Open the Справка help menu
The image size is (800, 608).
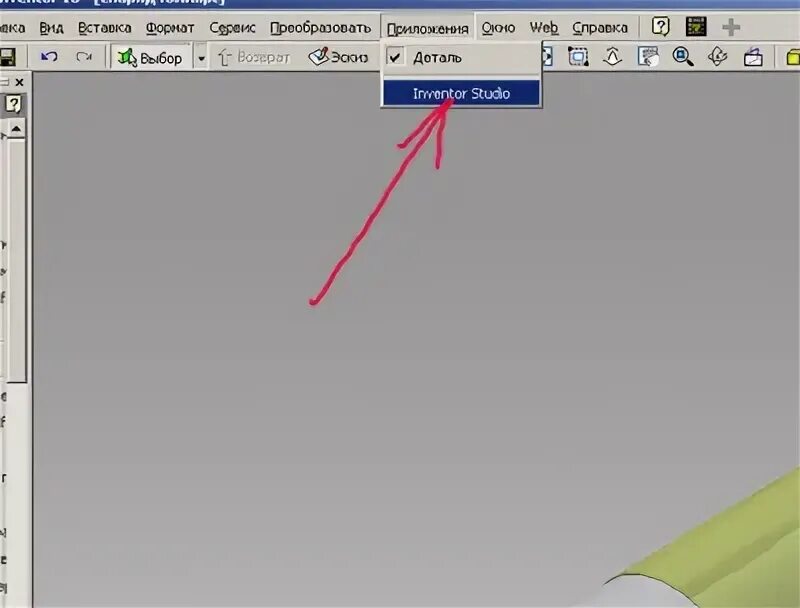pos(600,28)
